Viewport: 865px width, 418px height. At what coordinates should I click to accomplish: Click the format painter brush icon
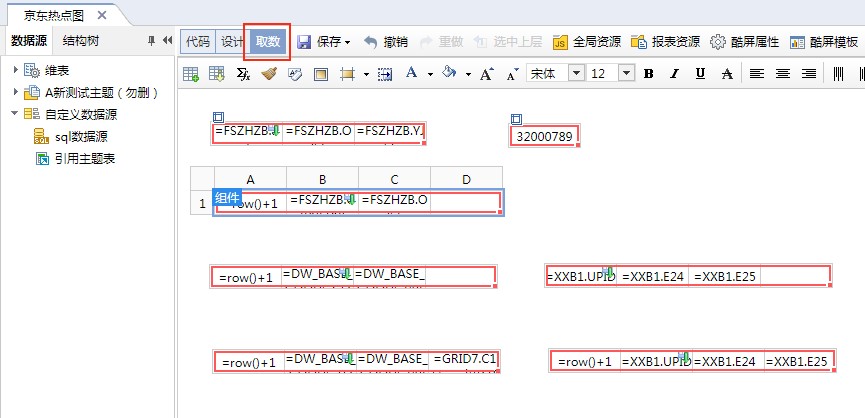[x=268, y=74]
